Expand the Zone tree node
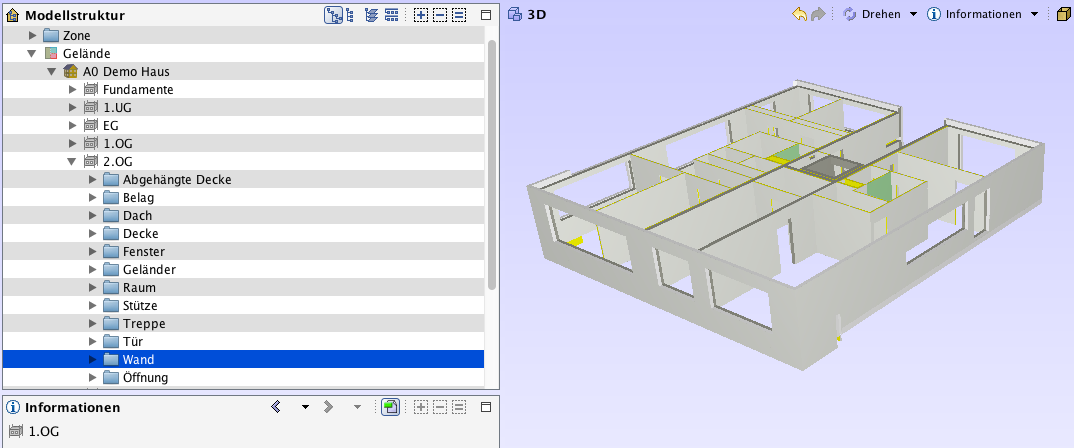1074x448 pixels. click(x=32, y=36)
